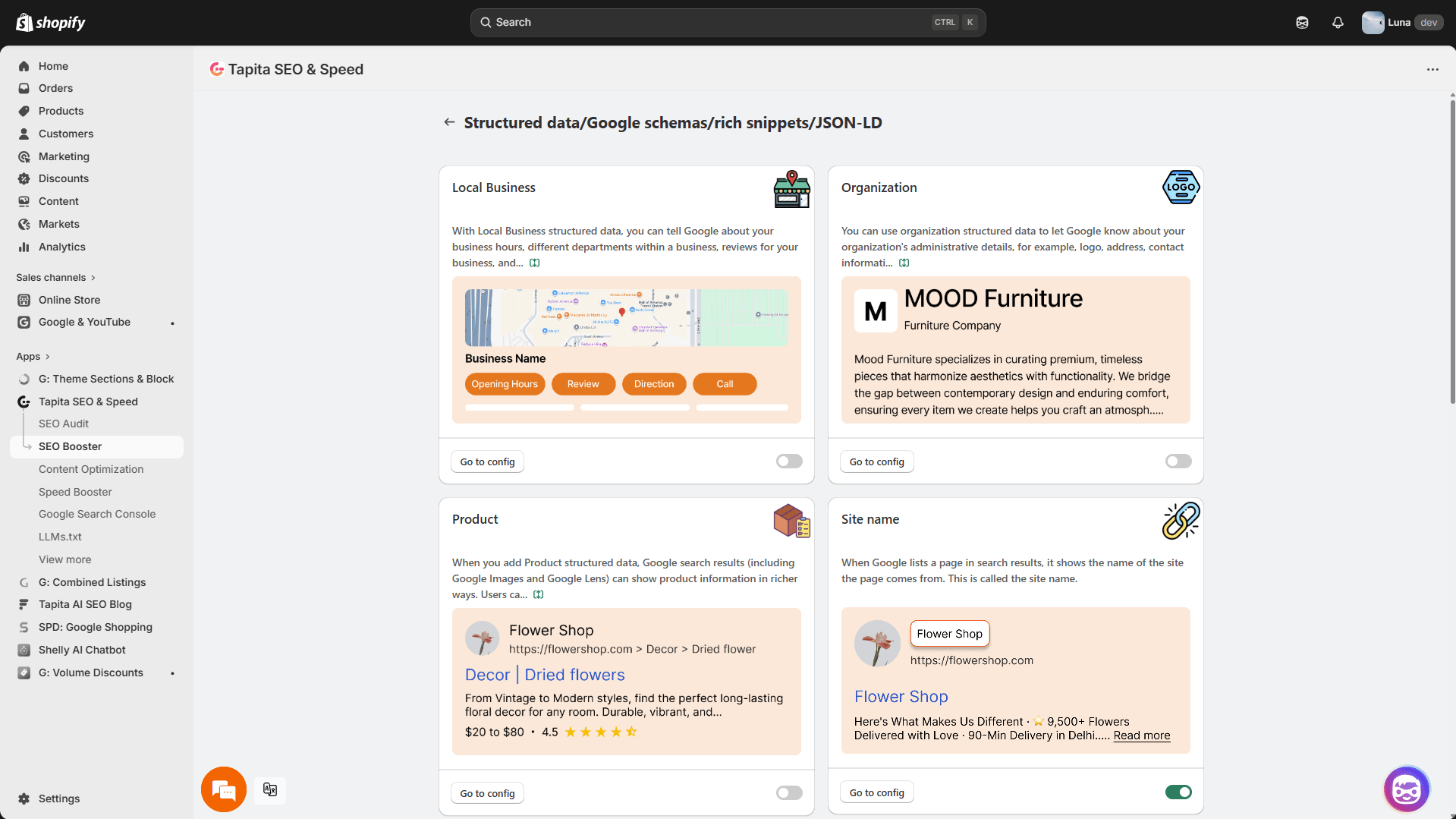
Task: Click the SPD: Google Shopping icon
Action: [x=24, y=627]
